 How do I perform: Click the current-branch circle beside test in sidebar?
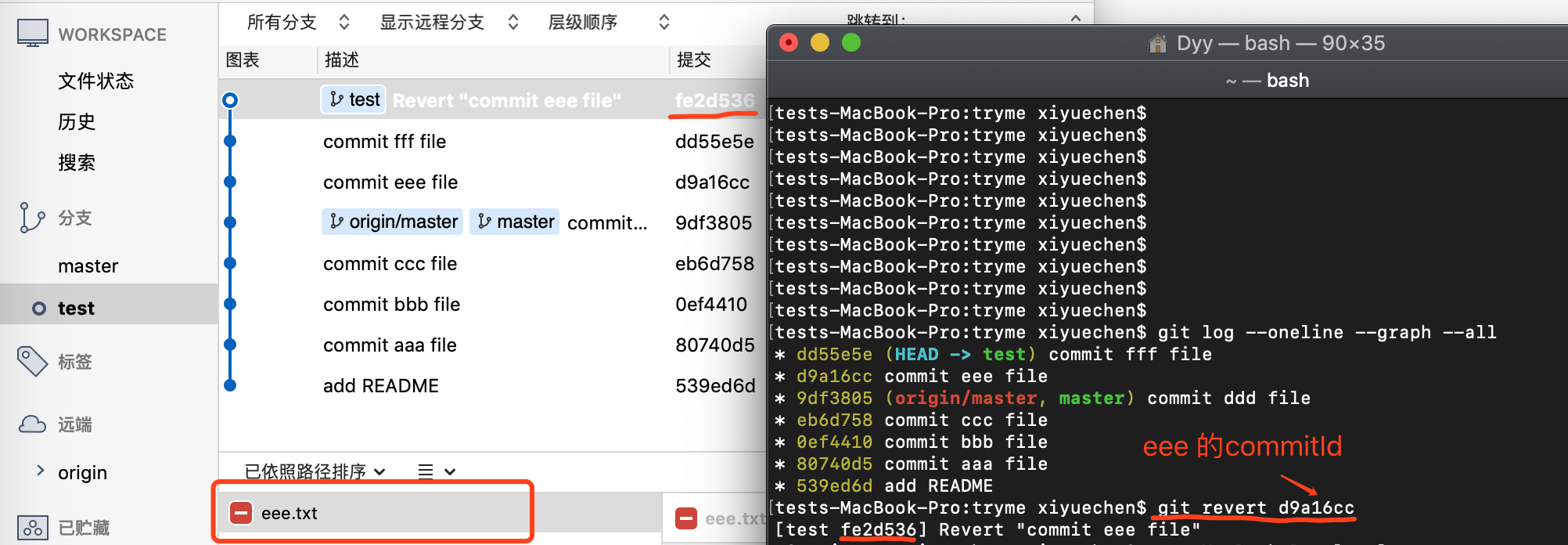point(39,309)
